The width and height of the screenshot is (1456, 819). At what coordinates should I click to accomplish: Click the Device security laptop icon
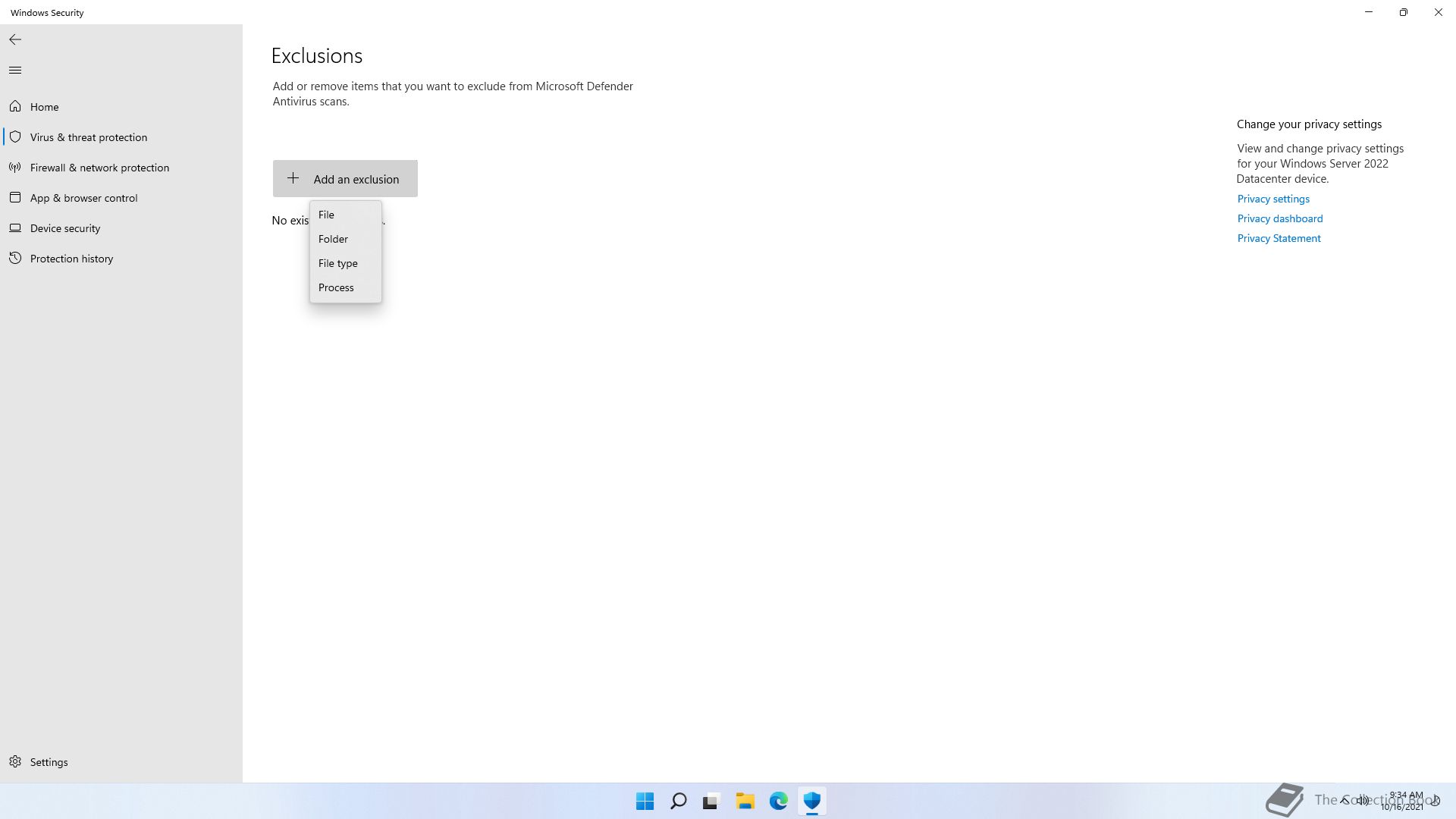pyautogui.click(x=15, y=227)
